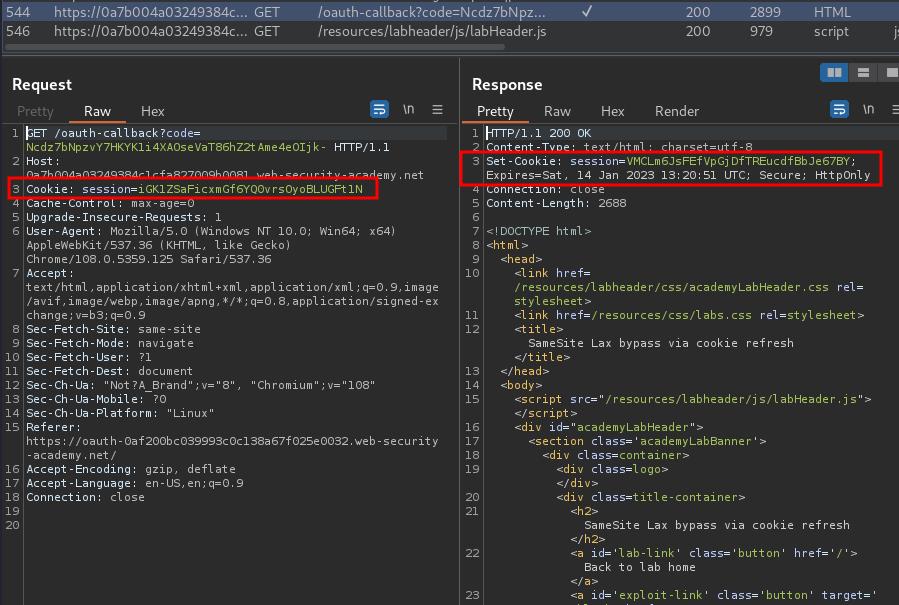The width and height of the screenshot is (899, 605).
Task: Open Response Raw tab
Action: [557, 111]
